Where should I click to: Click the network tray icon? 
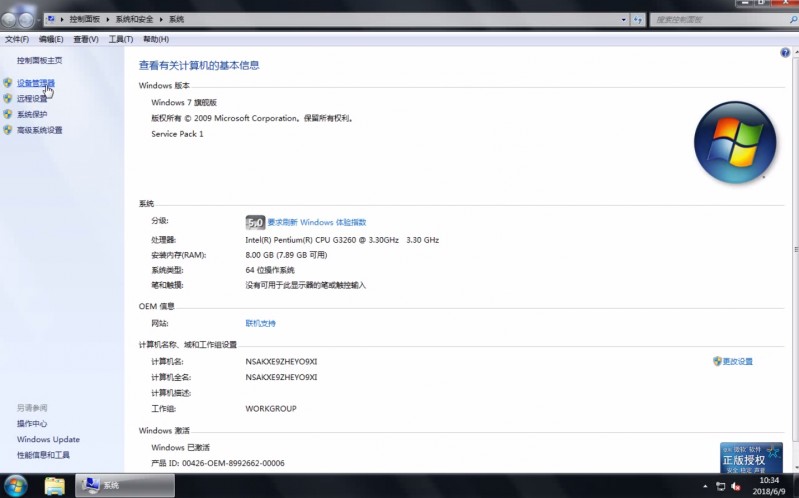coord(721,487)
